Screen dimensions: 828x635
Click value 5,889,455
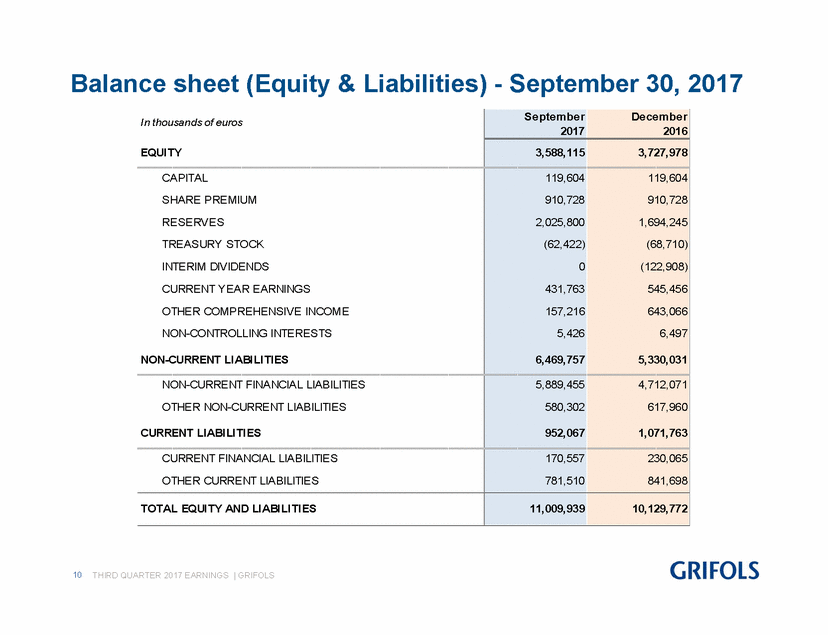[560, 385]
